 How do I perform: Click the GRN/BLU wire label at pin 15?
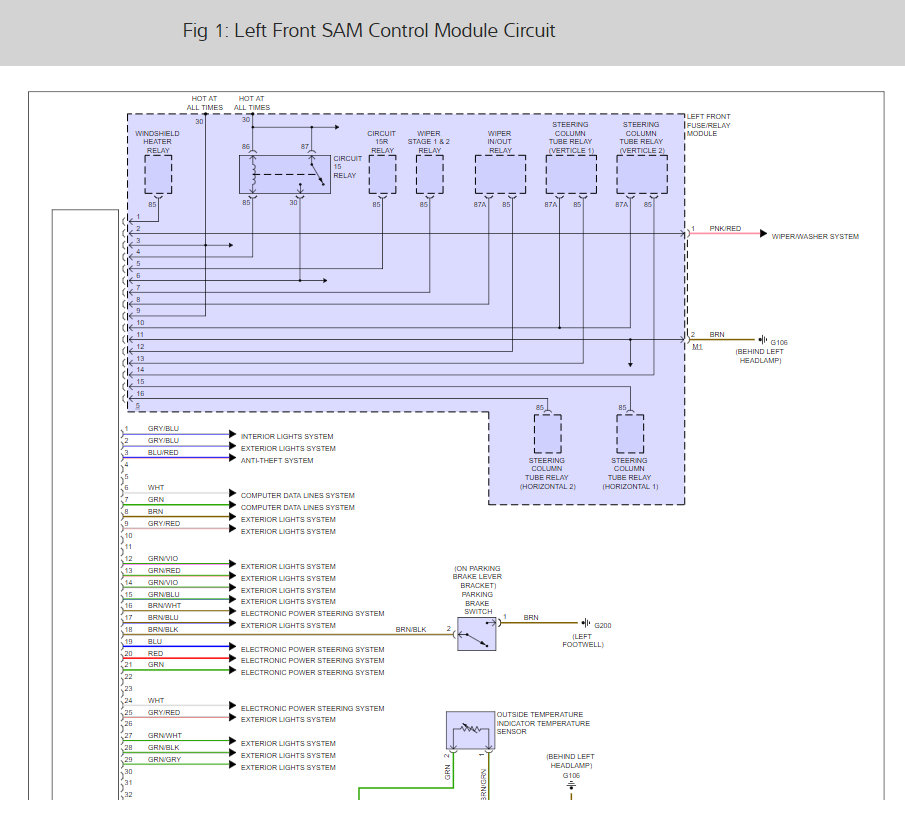(x=163, y=594)
